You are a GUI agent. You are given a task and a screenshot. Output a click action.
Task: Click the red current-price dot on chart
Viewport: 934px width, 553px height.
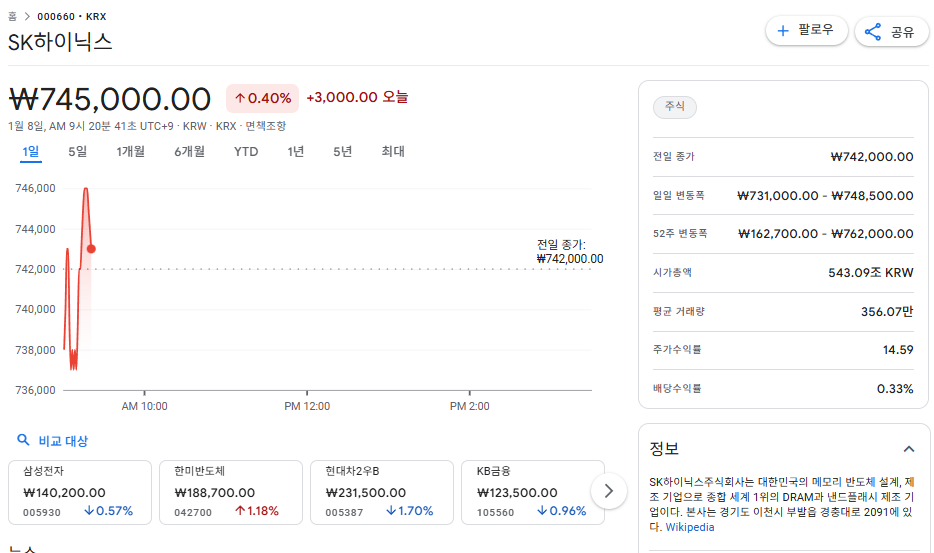pyautogui.click(x=91, y=249)
